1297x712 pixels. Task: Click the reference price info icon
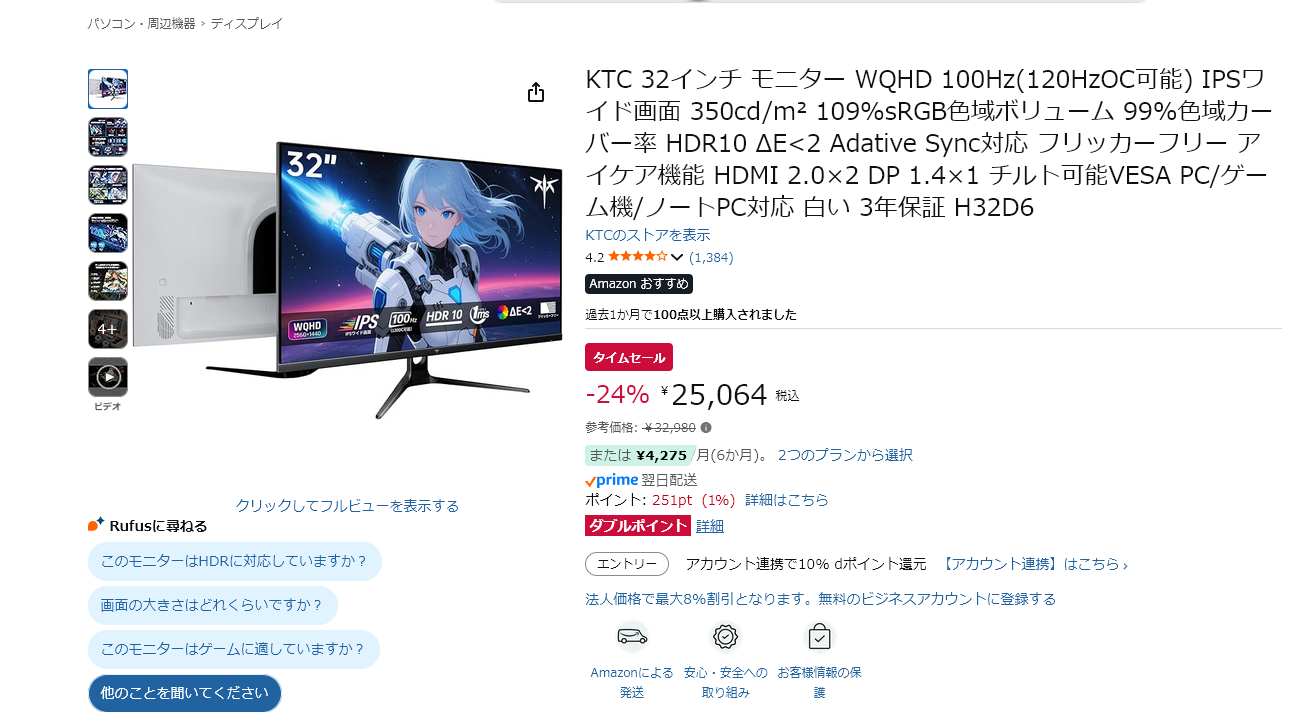pos(706,428)
